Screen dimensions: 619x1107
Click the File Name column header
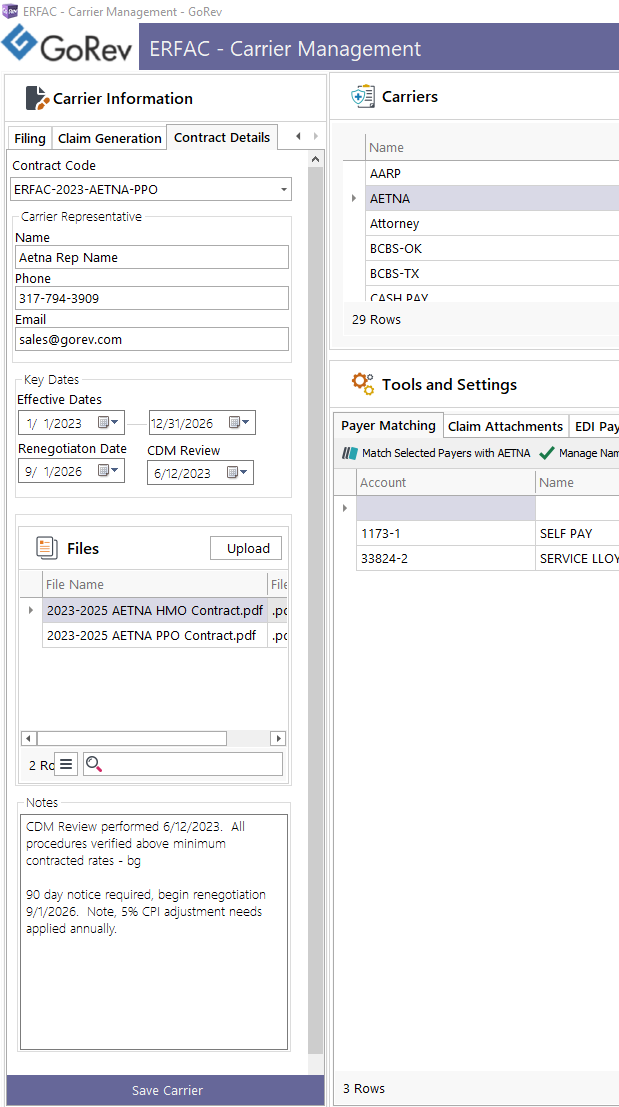tap(155, 585)
